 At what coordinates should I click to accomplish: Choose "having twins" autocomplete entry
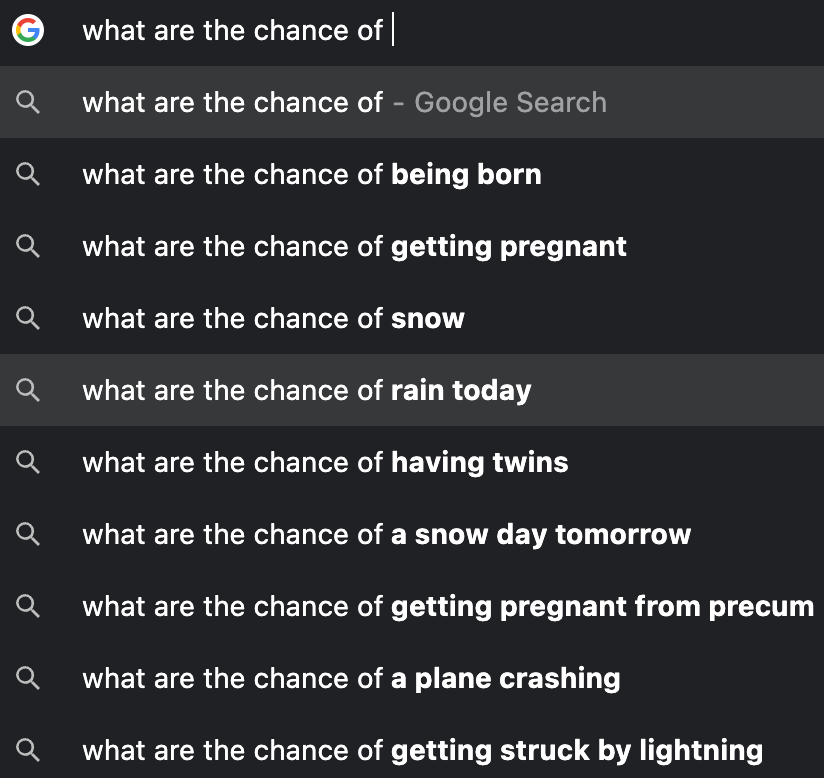pos(325,462)
